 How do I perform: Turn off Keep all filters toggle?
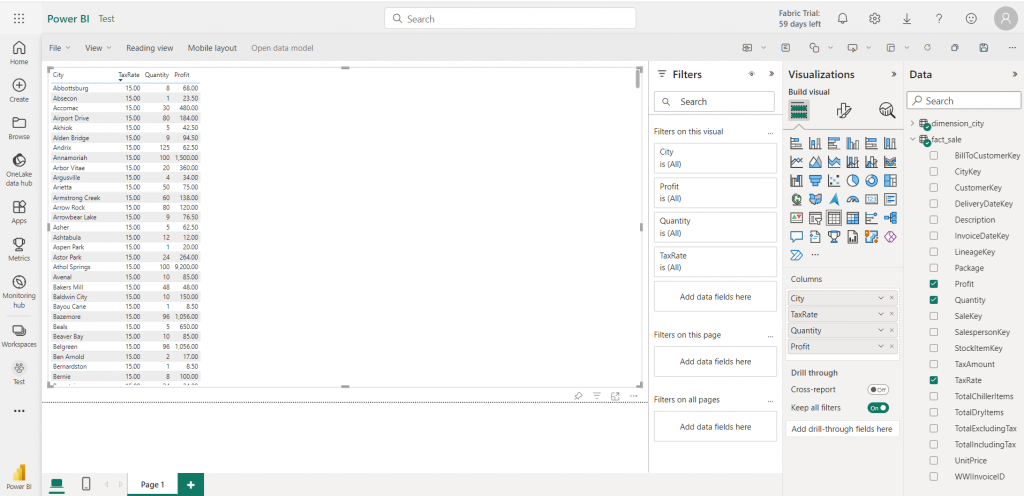click(x=878, y=408)
